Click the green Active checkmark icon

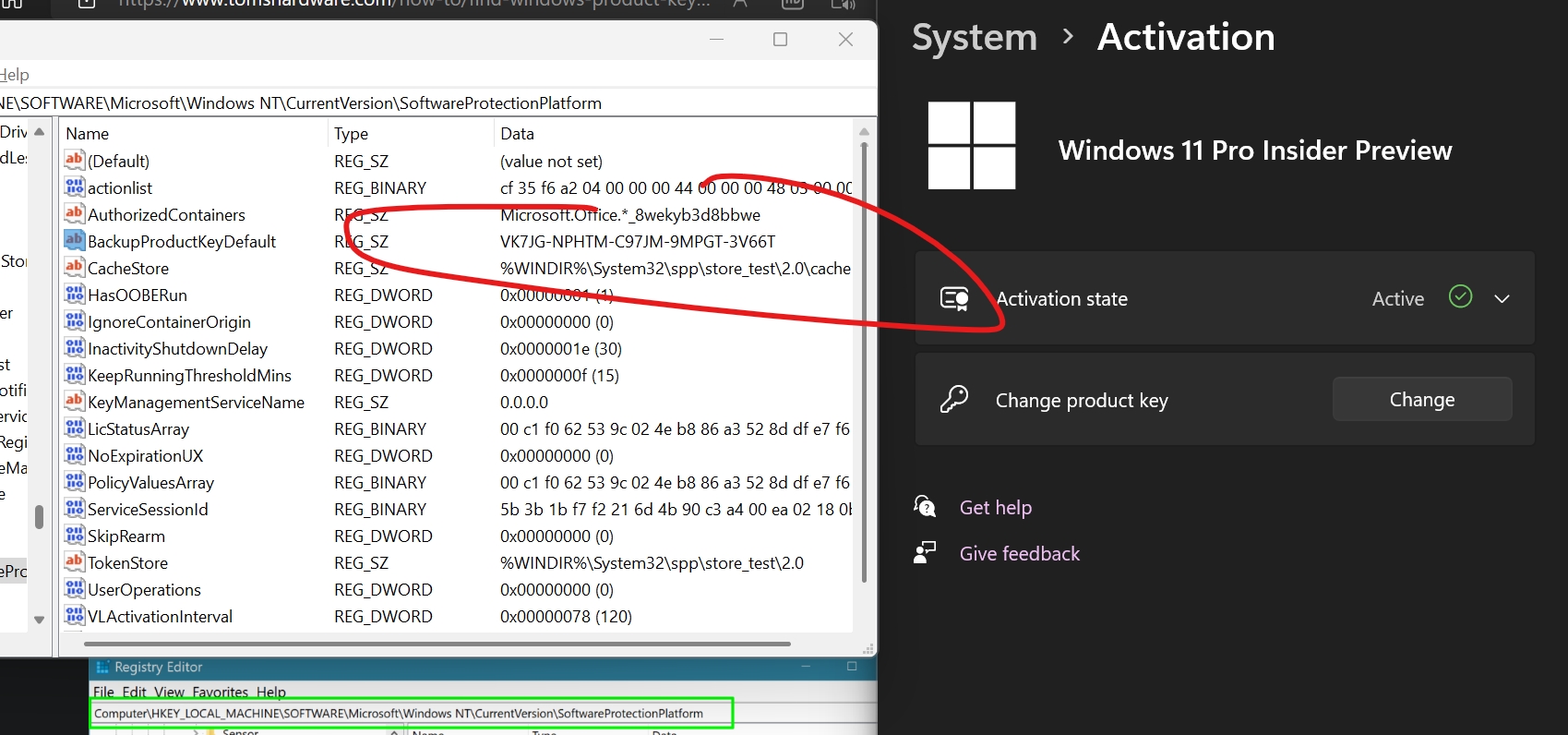tap(1460, 297)
